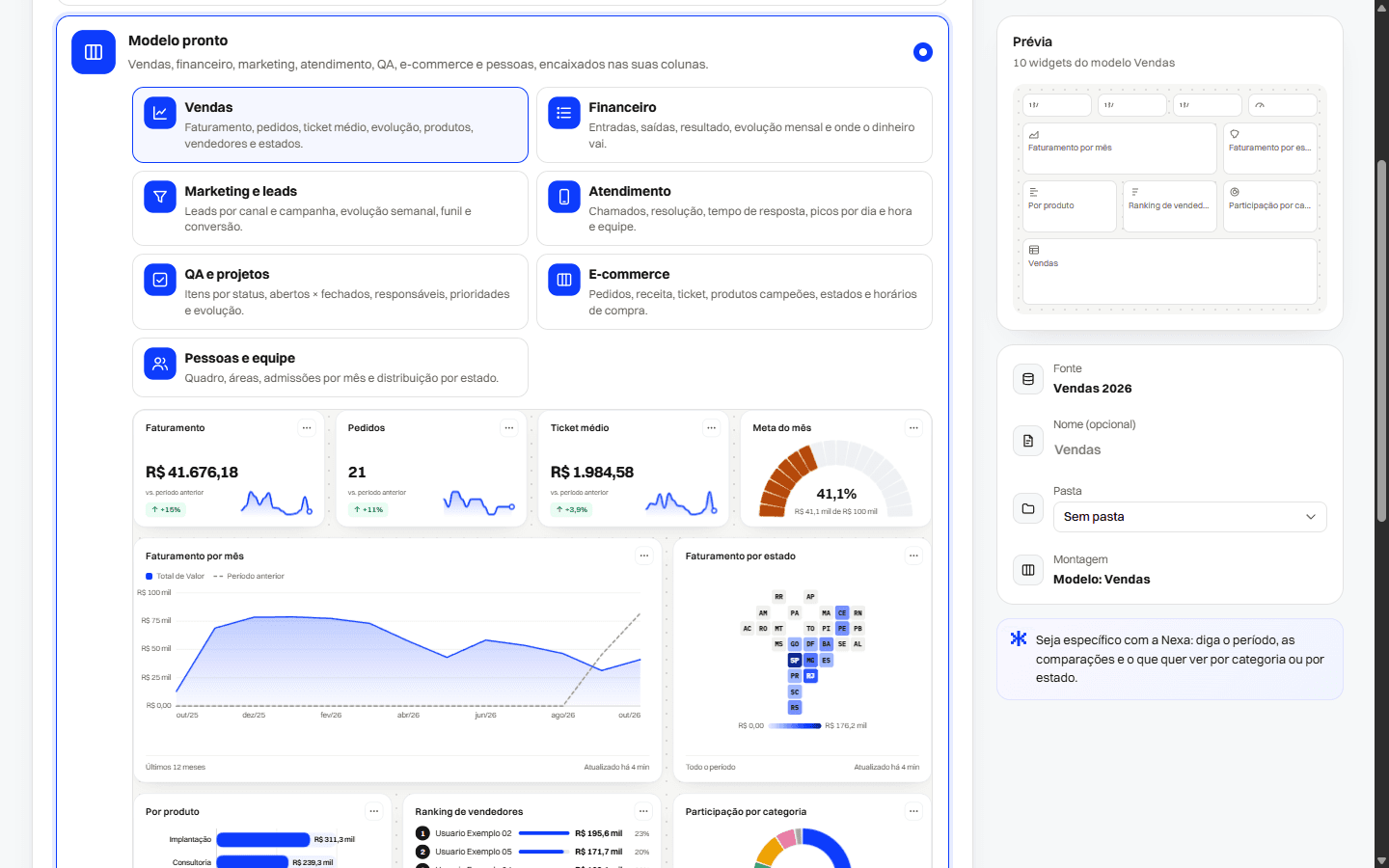Choose the Financeiro template card
Image resolution: width=1389 pixels, height=868 pixels.
point(734,125)
